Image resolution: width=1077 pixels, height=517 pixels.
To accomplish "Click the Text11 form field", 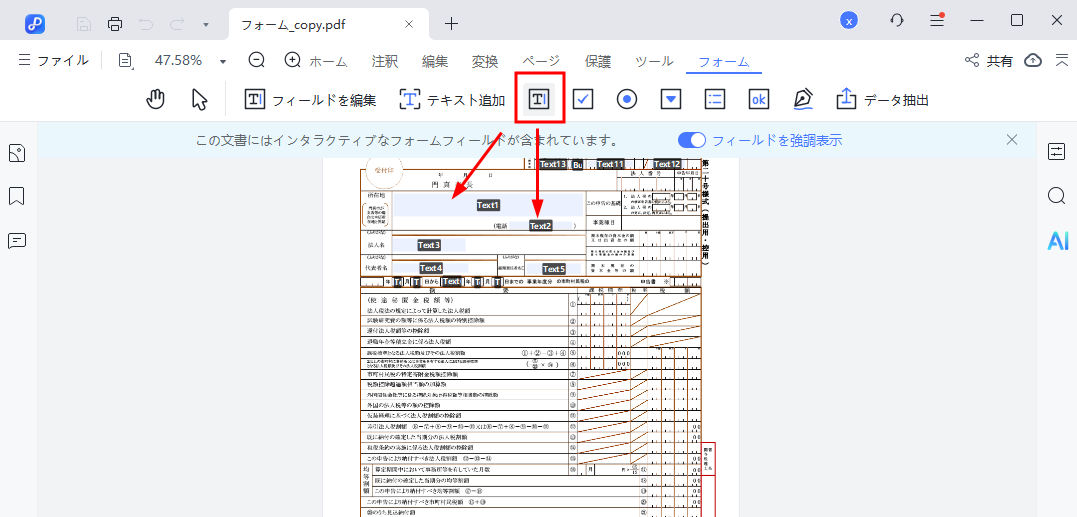I will coord(610,165).
